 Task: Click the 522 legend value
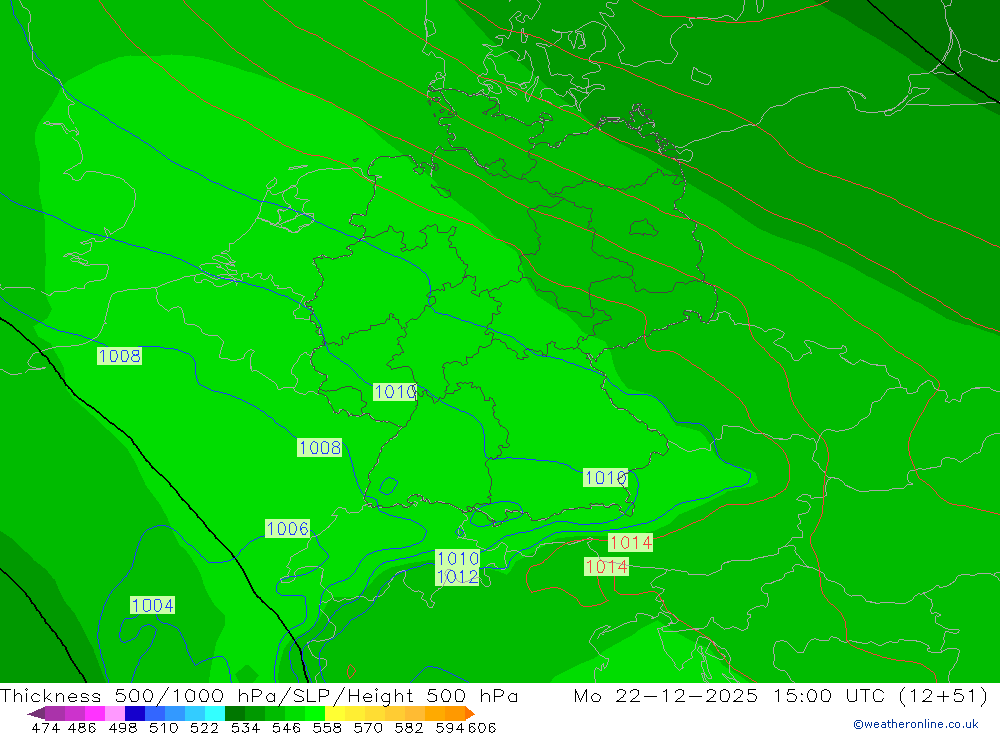click(x=205, y=727)
